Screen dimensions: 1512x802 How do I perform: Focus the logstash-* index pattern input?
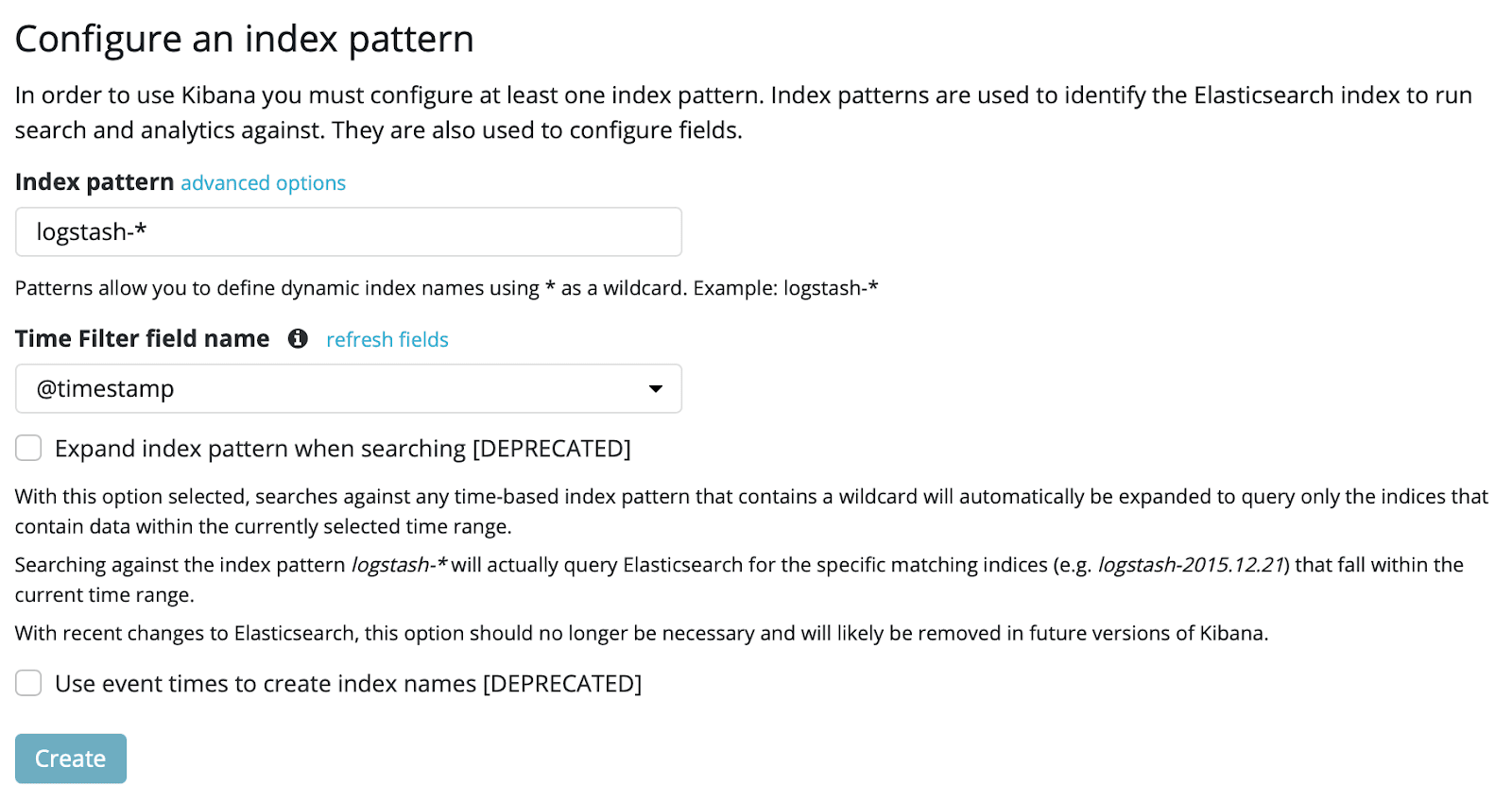pyautogui.click(x=349, y=231)
